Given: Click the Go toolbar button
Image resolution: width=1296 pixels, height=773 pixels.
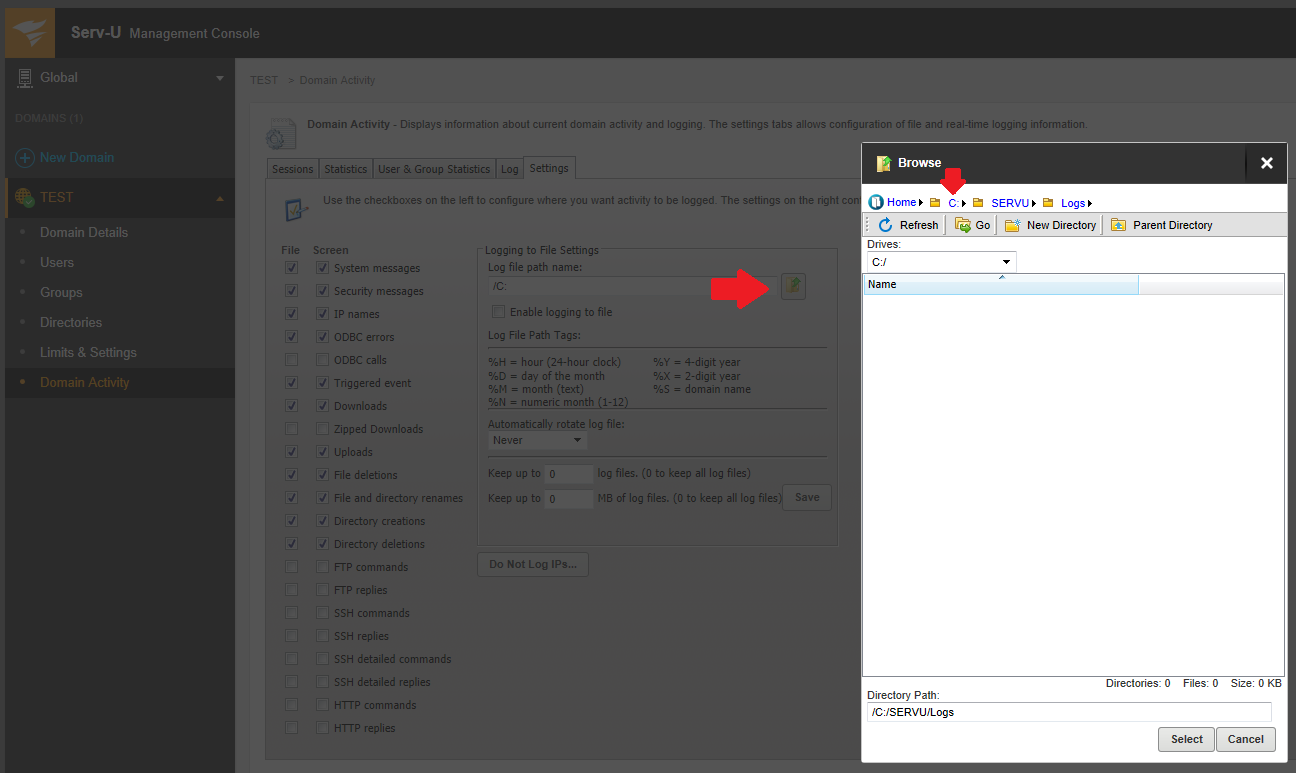Looking at the screenshot, I should 973,225.
